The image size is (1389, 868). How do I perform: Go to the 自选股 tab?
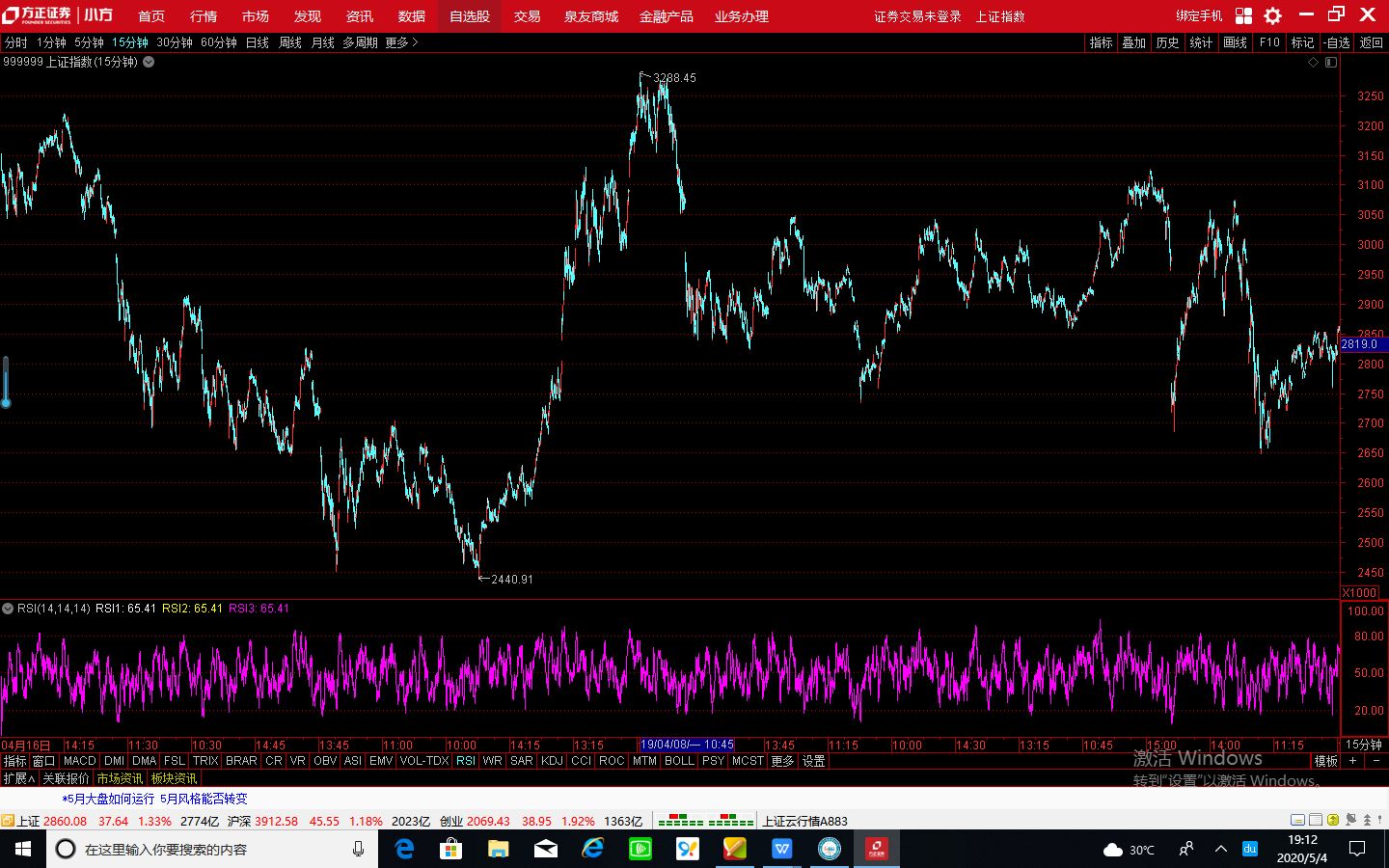(470, 16)
